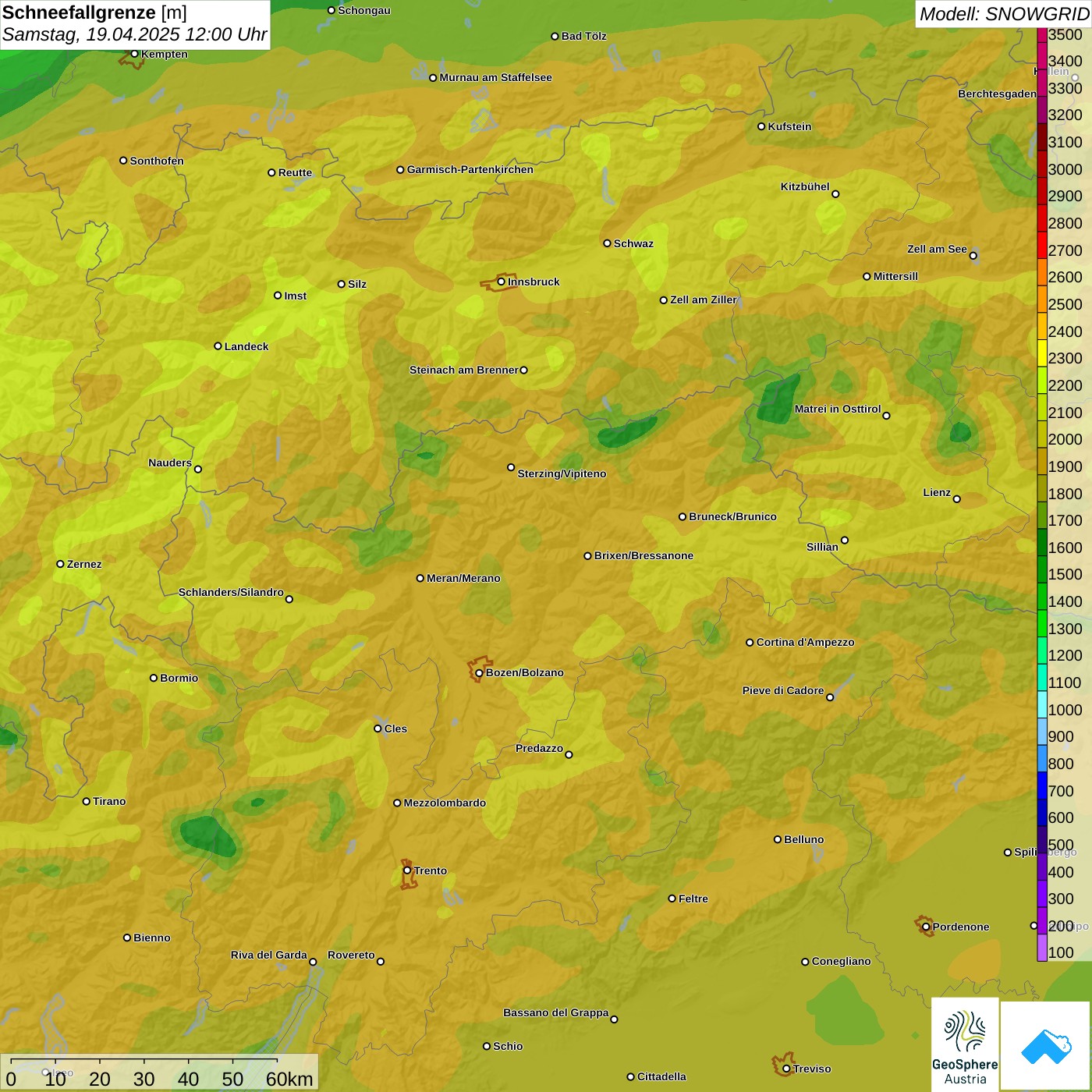Select the Landeck location marker dot
1092x1092 pixels.
pos(218,346)
